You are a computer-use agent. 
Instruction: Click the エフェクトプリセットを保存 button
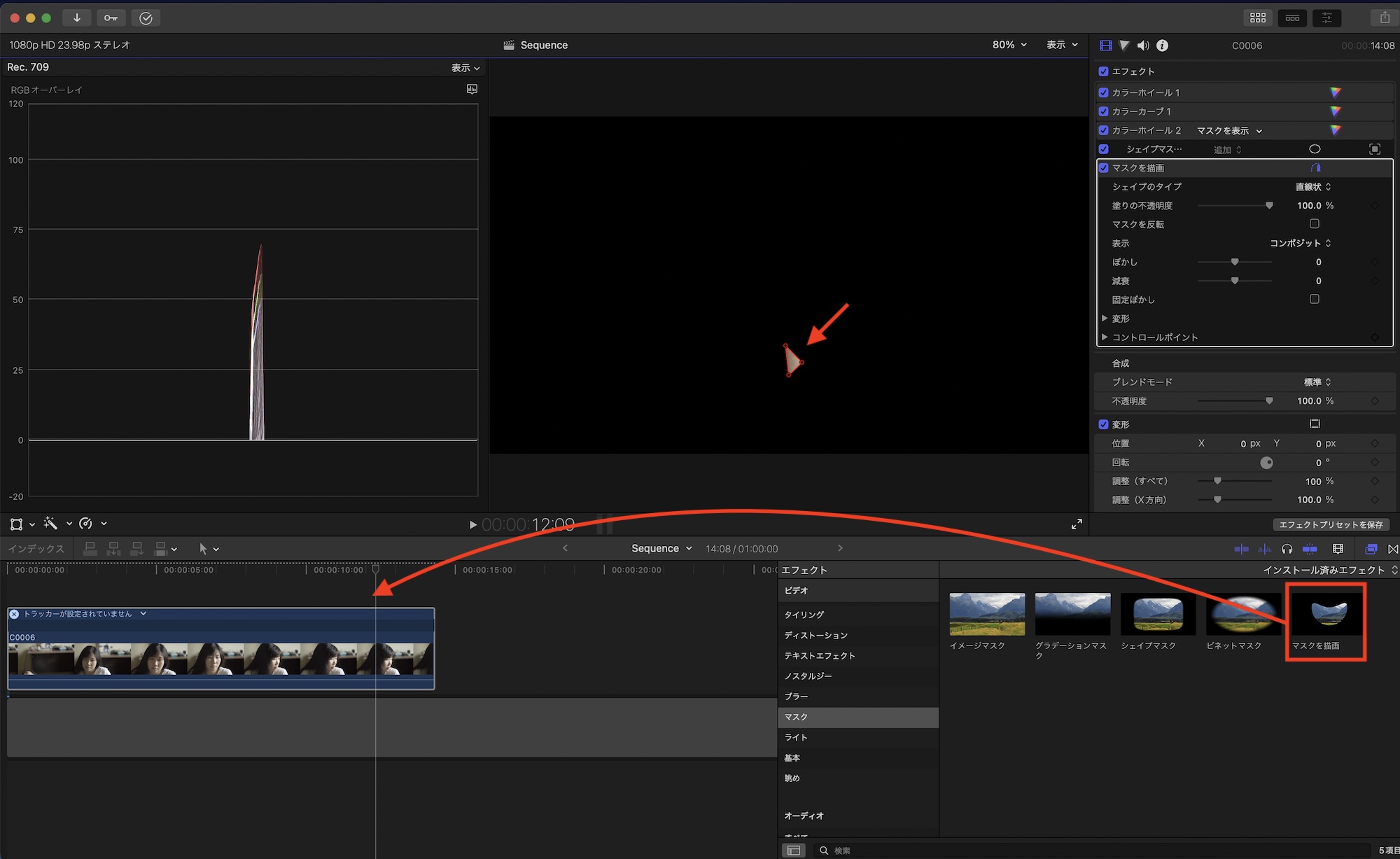1330,525
